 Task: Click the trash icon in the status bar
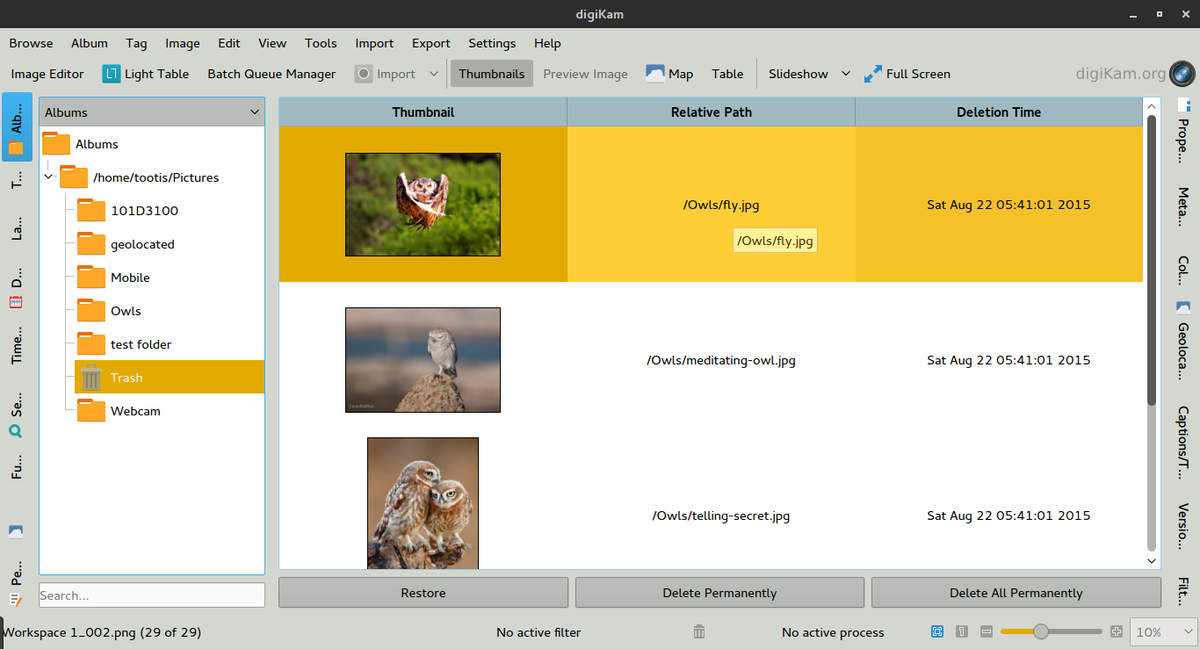(x=699, y=632)
